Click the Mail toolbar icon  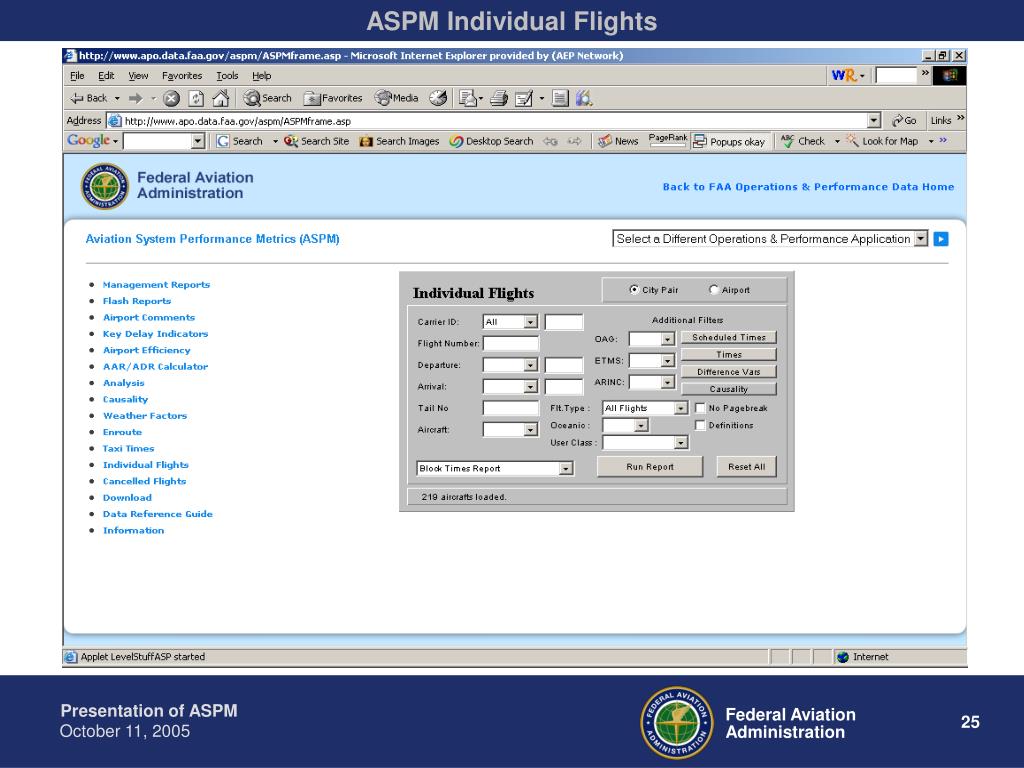pos(468,99)
